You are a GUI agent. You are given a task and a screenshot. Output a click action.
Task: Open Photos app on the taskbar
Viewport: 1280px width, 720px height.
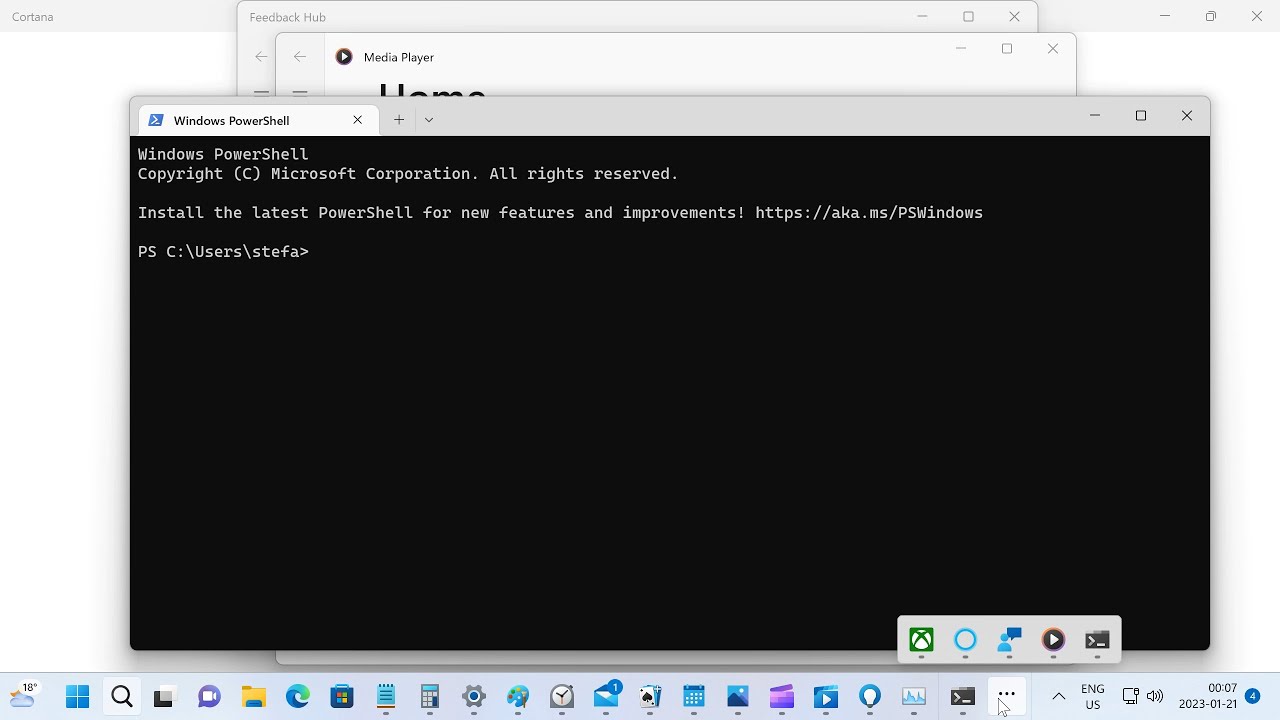(x=738, y=697)
